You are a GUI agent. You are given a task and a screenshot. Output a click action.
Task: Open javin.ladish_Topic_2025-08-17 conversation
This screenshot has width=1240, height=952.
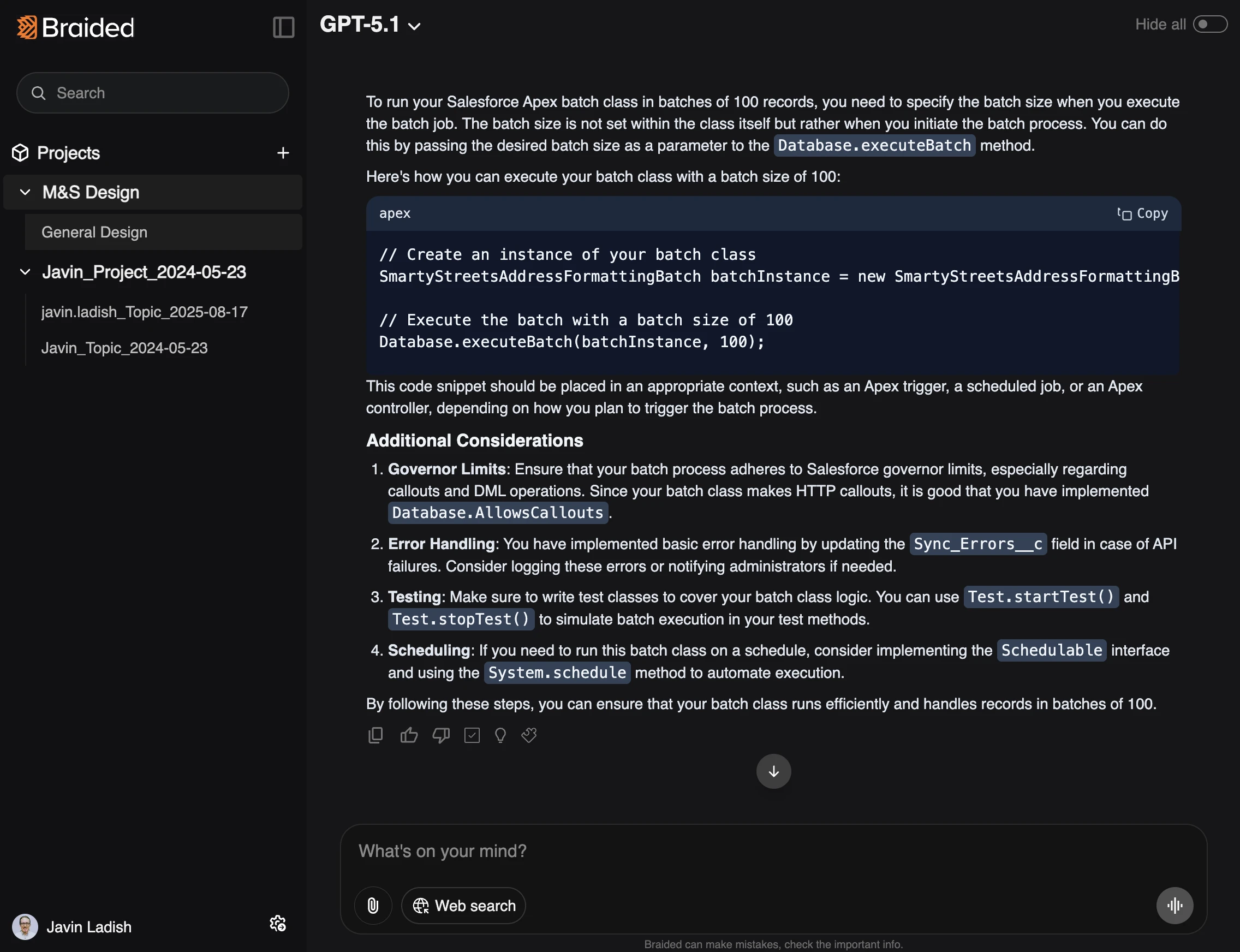click(x=145, y=312)
